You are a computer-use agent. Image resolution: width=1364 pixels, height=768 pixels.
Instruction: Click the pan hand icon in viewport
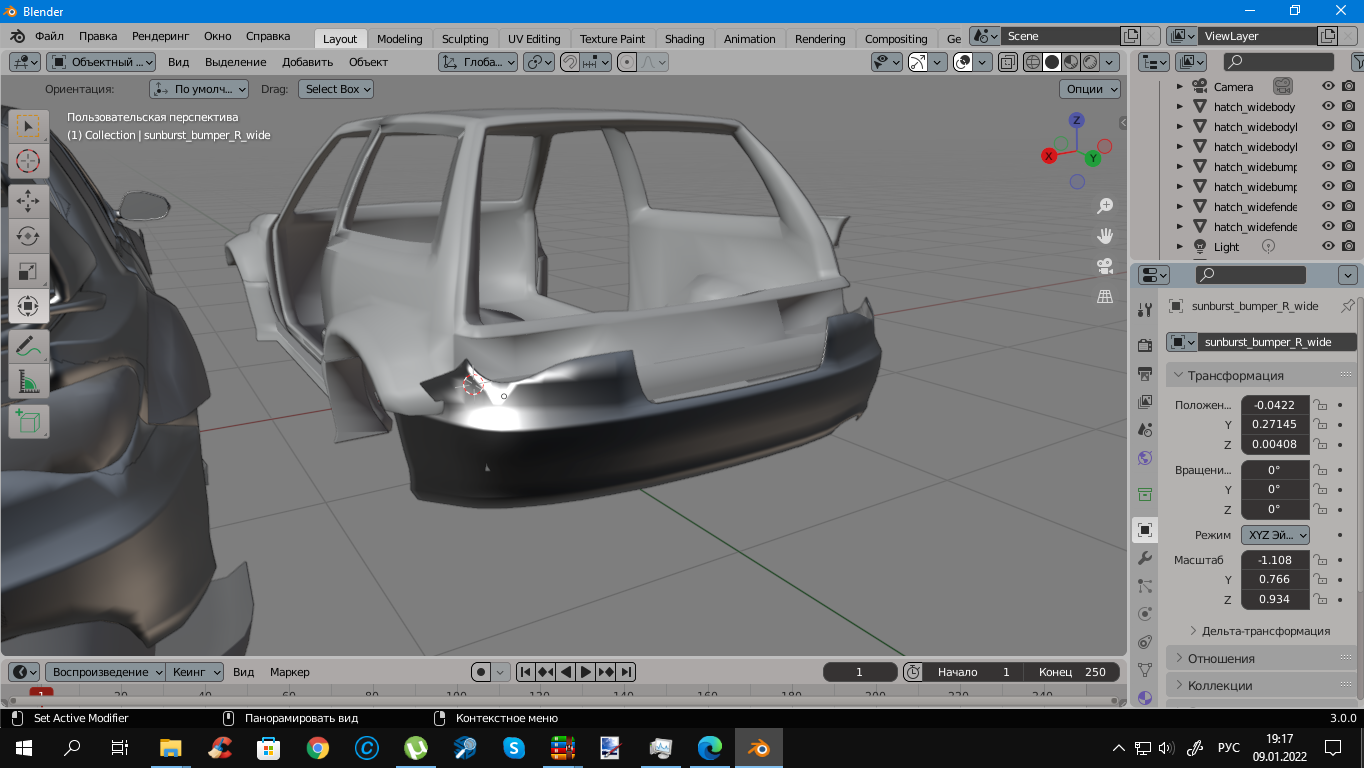(1105, 236)
